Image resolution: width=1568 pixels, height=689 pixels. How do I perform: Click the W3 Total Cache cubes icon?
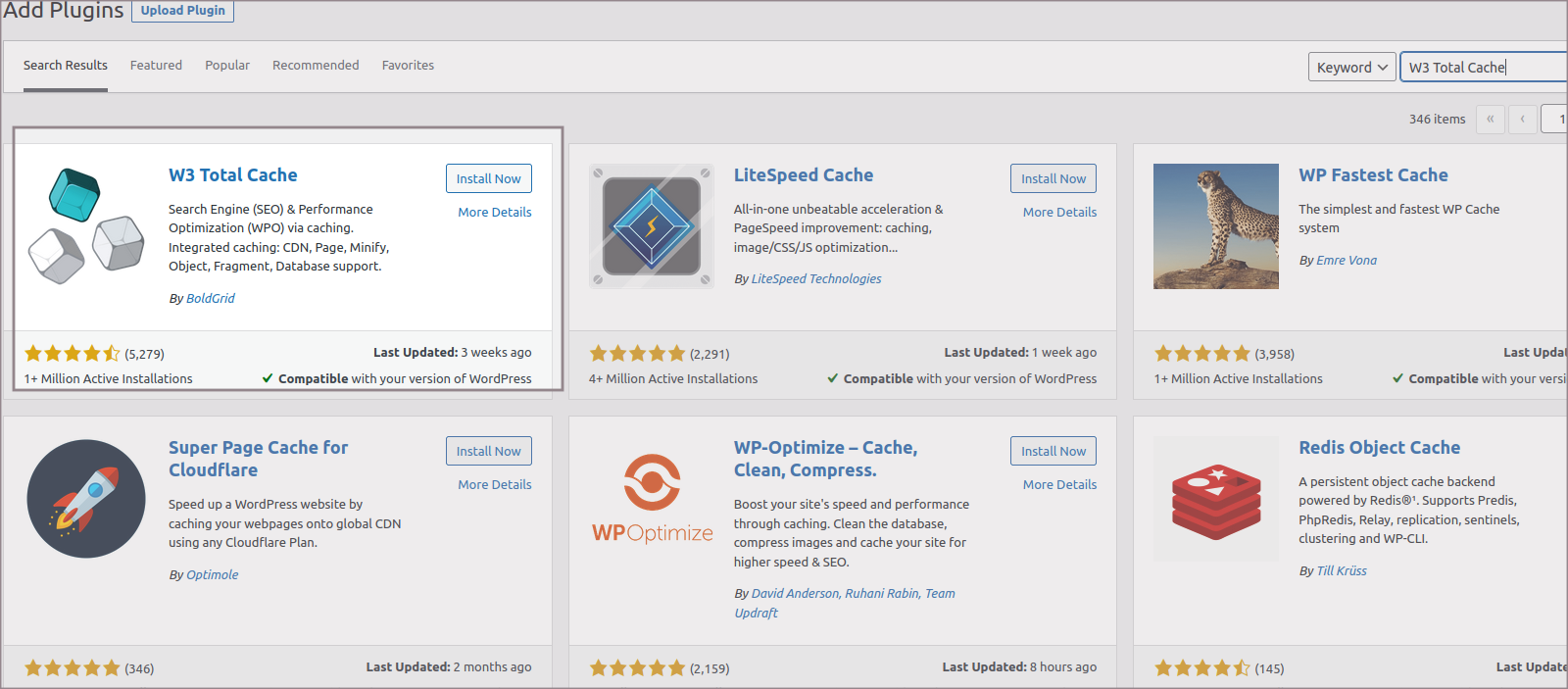click(x=86, y=226)
